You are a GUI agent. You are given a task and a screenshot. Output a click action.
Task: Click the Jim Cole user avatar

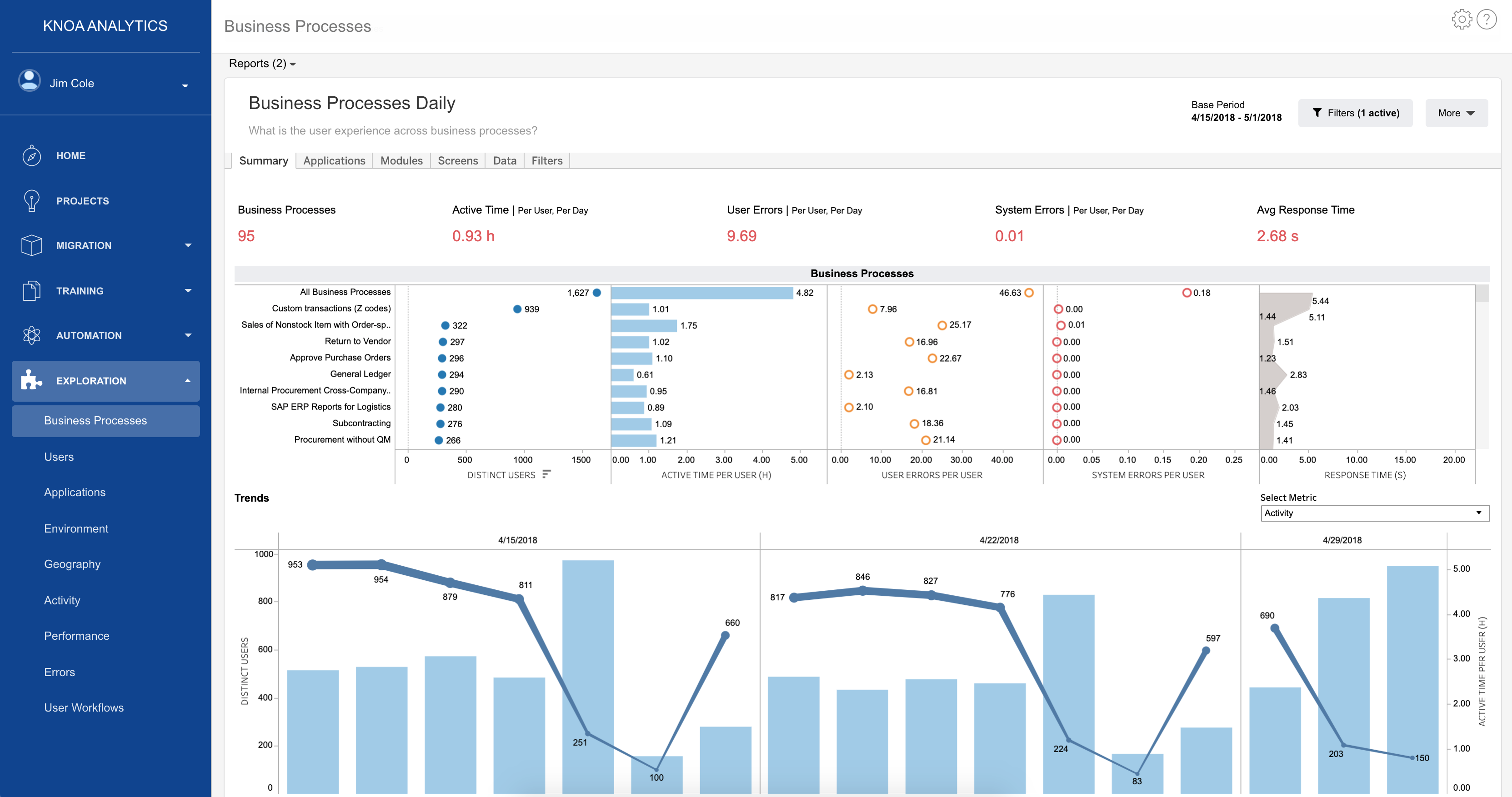click(x=30, y=81)
